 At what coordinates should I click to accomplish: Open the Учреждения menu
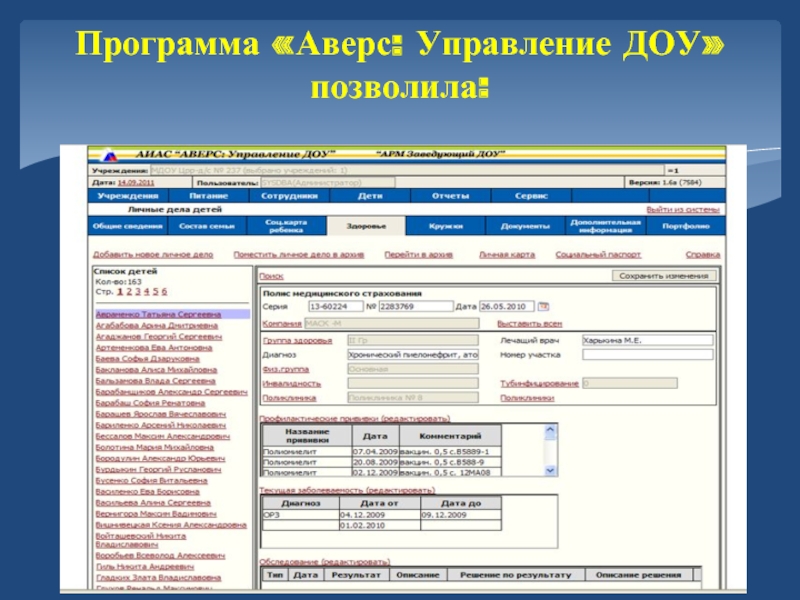pos(128,196)
